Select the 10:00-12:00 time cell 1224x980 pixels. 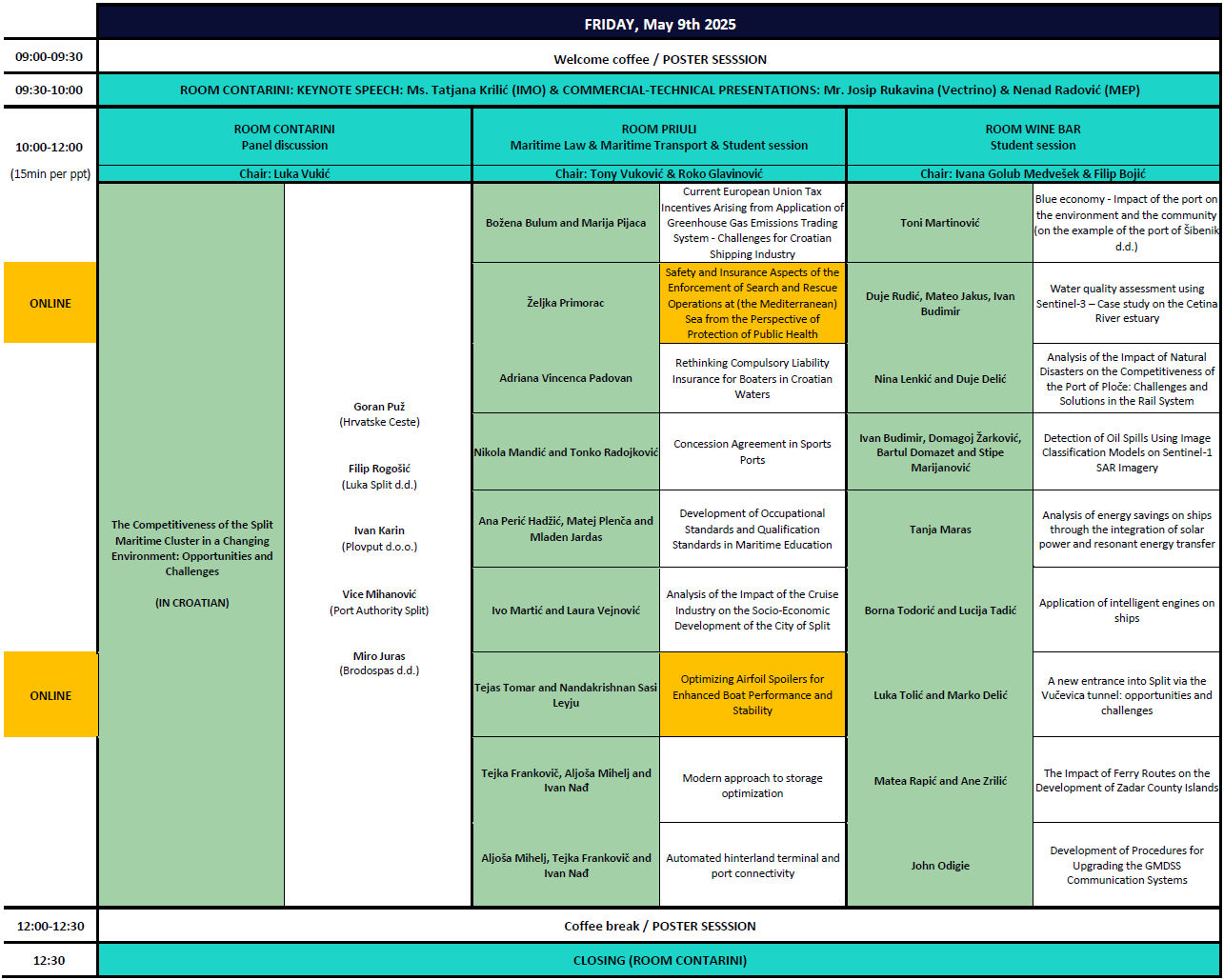pos(50,148)
